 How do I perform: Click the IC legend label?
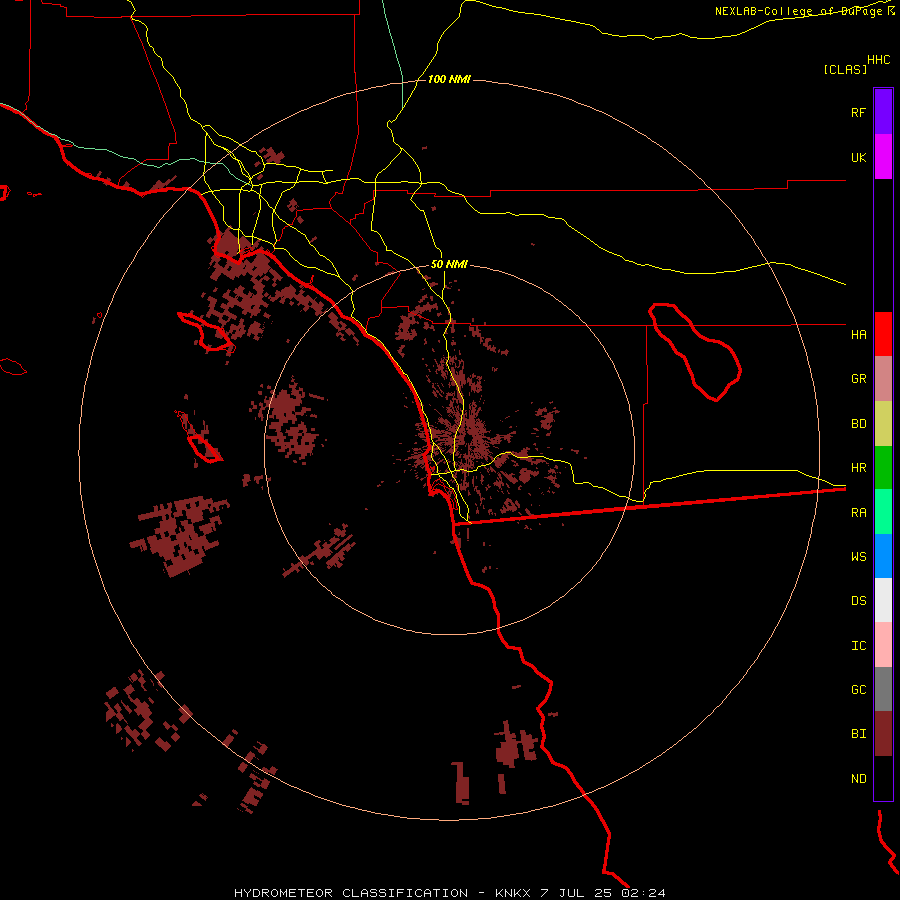click(858, 646)
